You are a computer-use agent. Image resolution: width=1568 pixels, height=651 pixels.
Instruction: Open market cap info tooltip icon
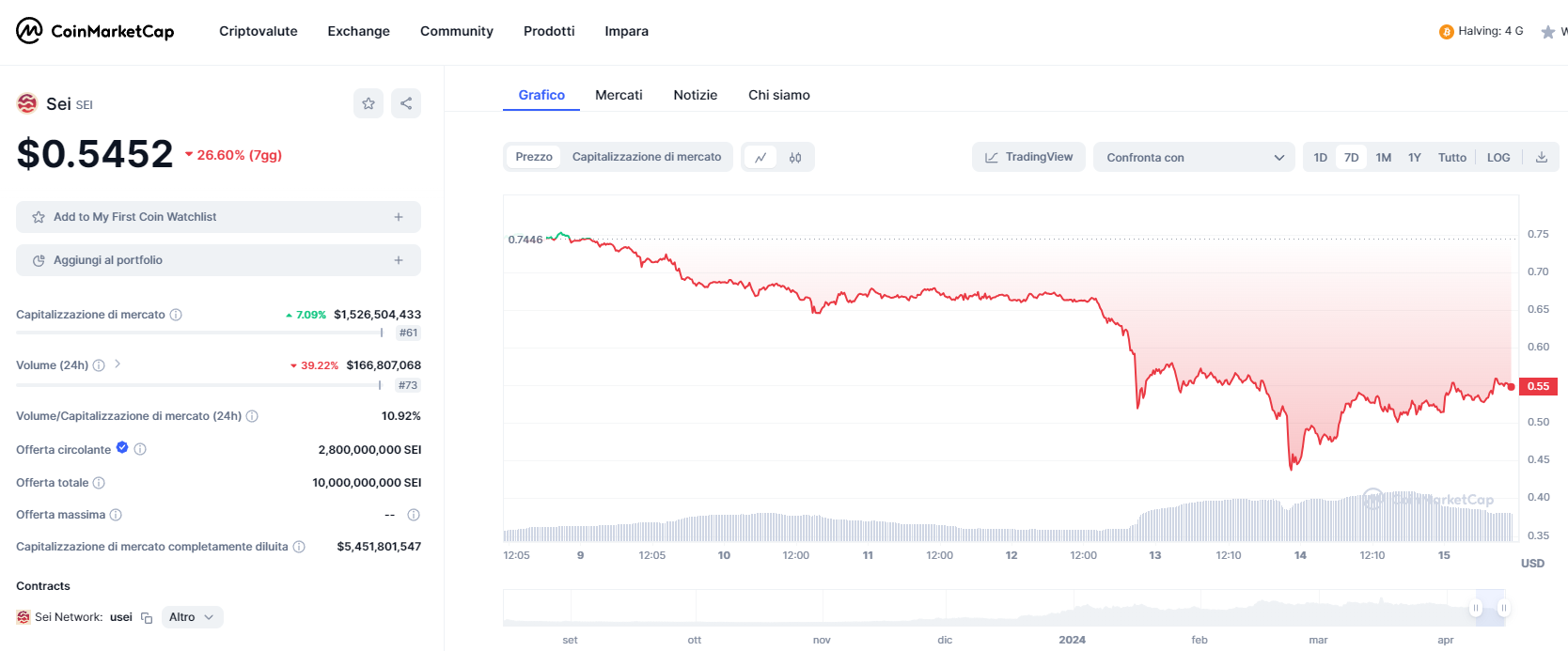[176, 315]
